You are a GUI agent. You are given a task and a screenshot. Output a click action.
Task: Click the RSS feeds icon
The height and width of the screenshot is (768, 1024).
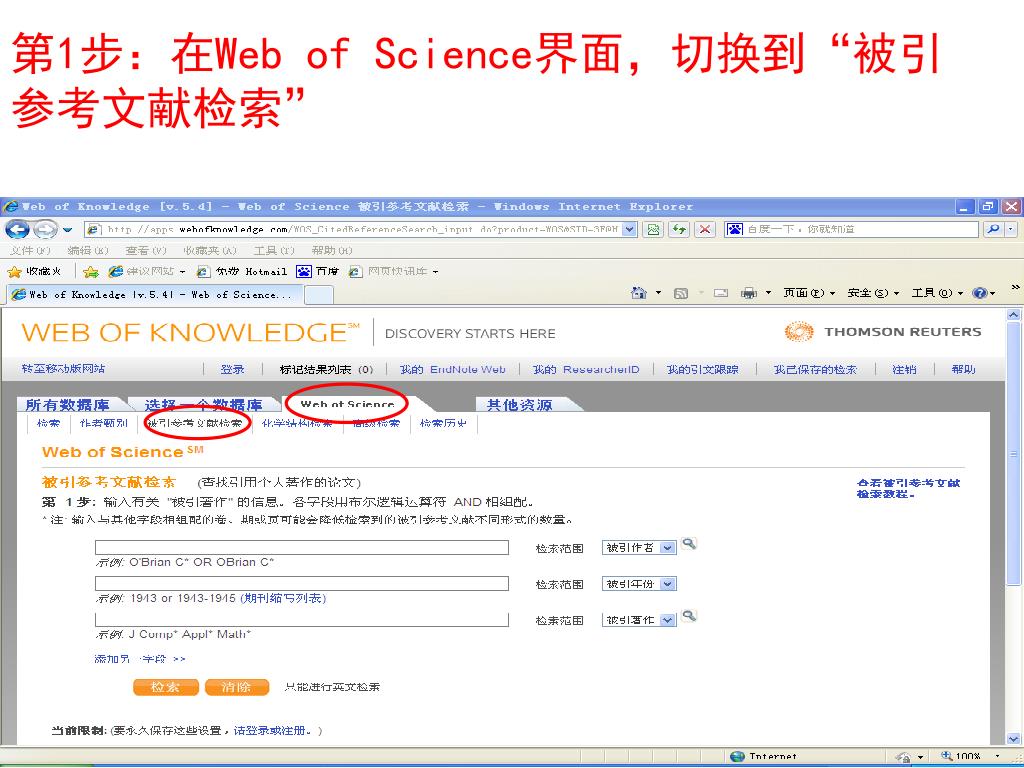[x=680, y=293]
